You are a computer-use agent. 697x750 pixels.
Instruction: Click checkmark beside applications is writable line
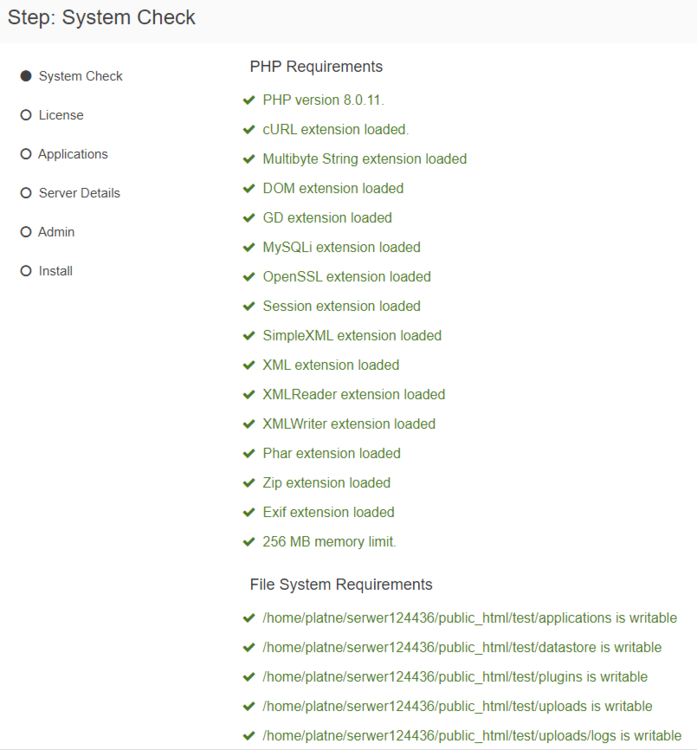click(249, 618)
